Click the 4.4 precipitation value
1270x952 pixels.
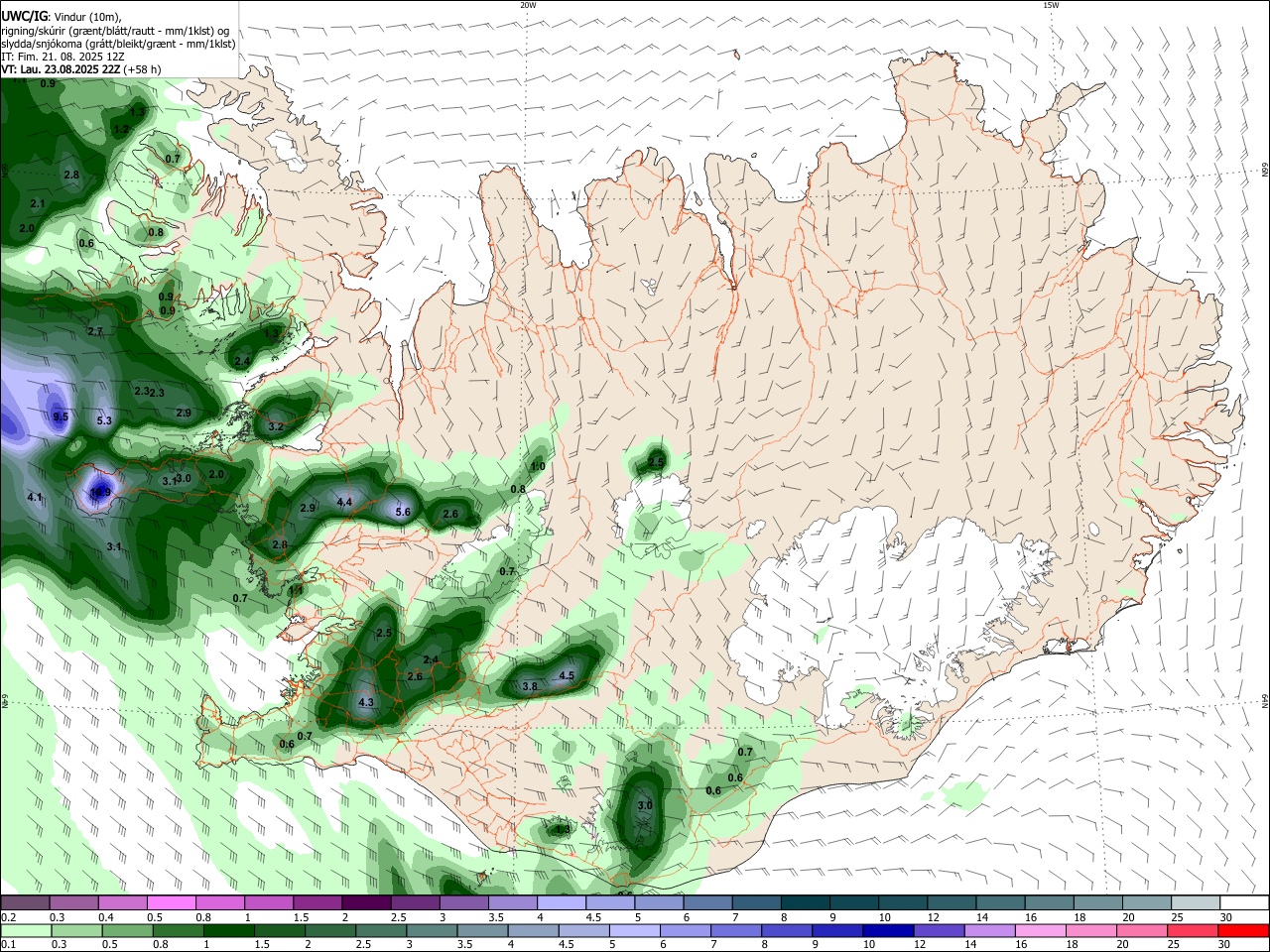pos(344,503)
